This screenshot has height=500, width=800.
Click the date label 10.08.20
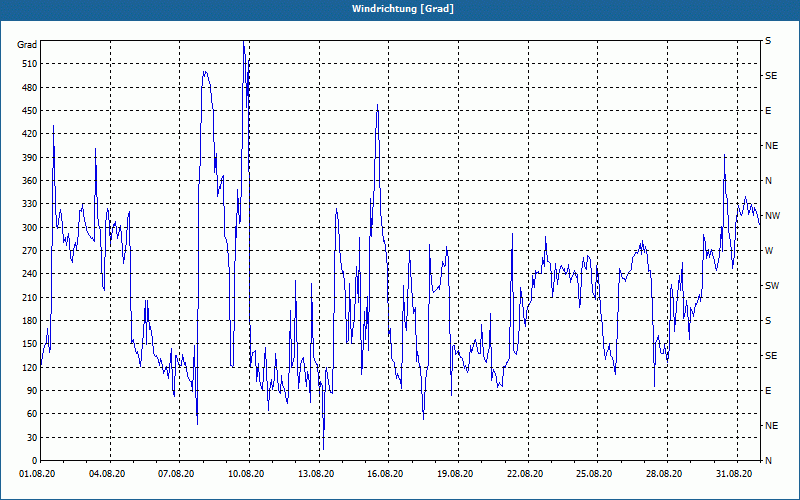(x=246, y=474)
